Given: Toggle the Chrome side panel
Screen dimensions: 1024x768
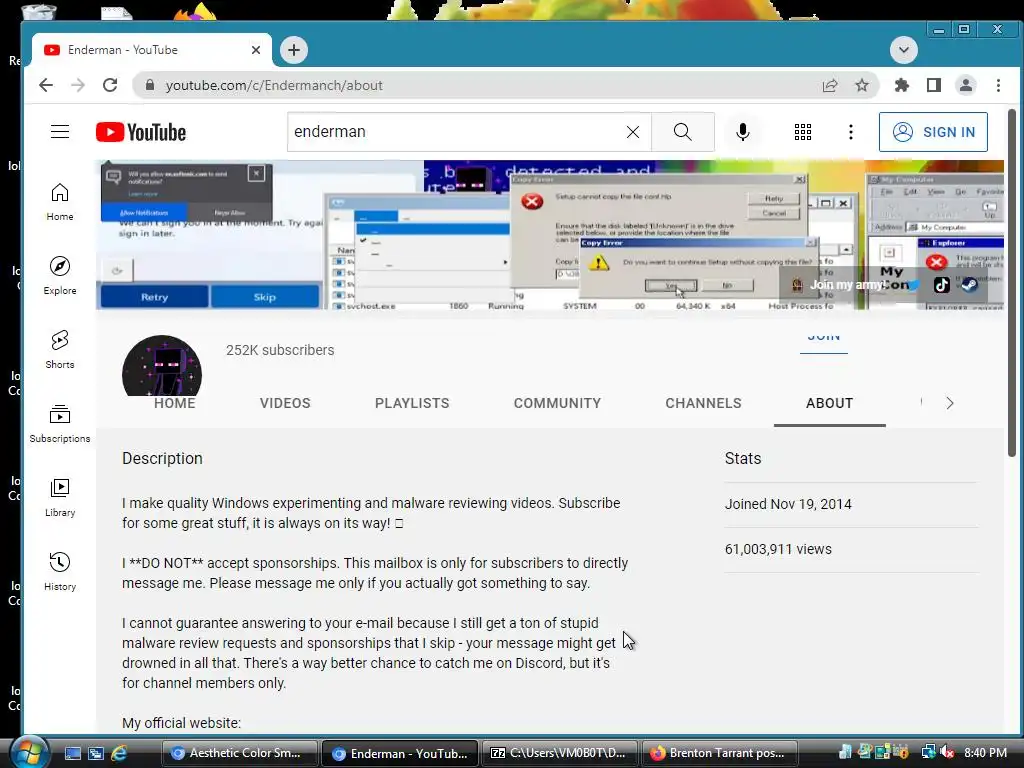Looking at the screenshot, I should click(934, 85).
